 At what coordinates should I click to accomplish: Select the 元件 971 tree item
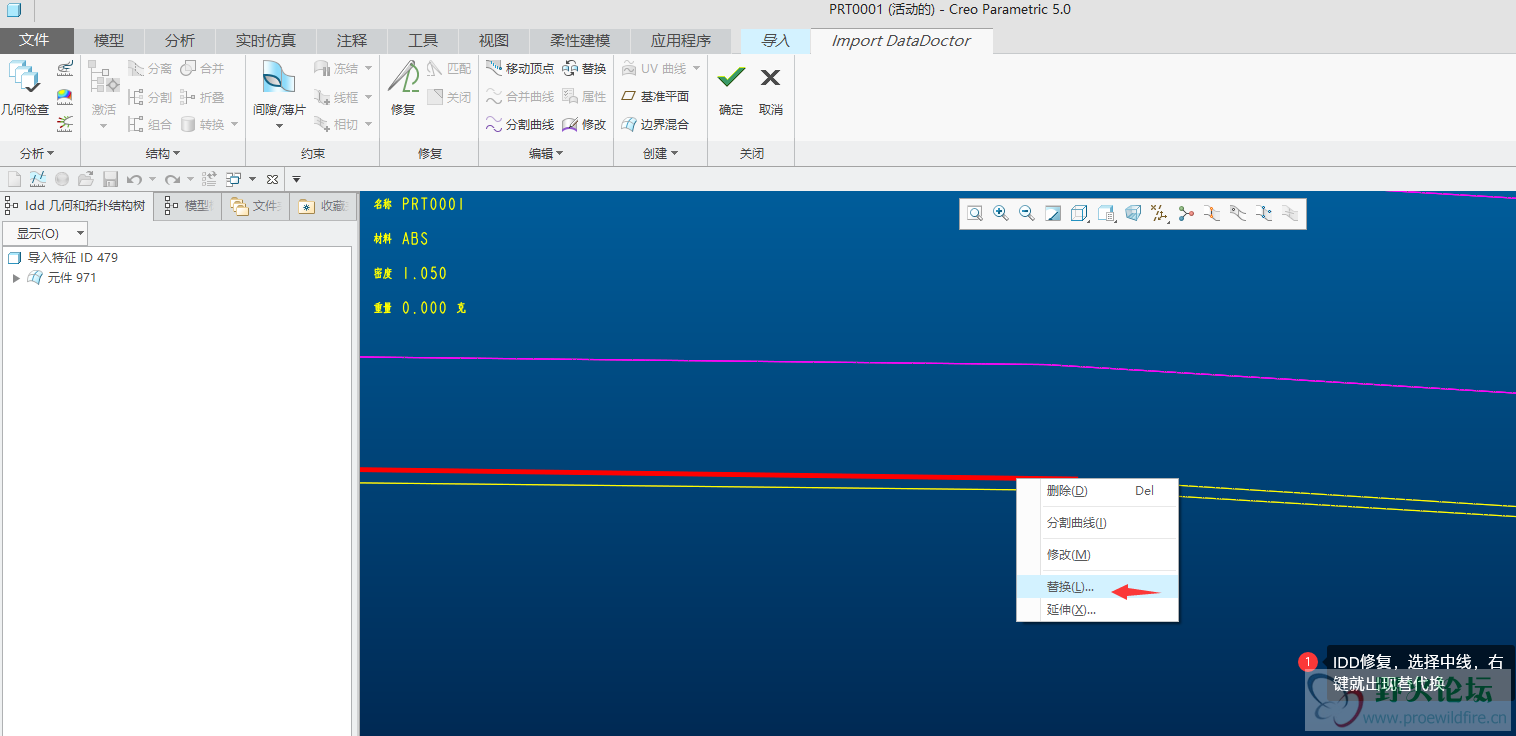62,278
